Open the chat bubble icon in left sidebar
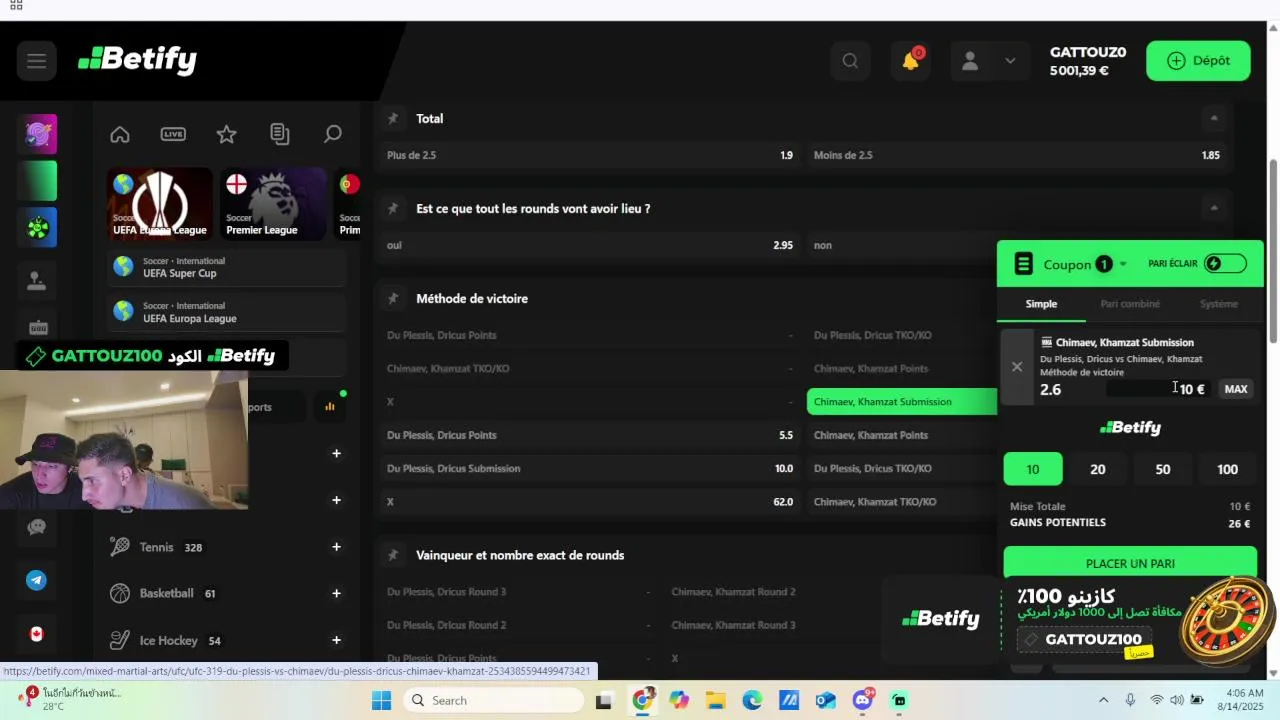Screen dimensions: 1280x720 click(x=37, y=527)
